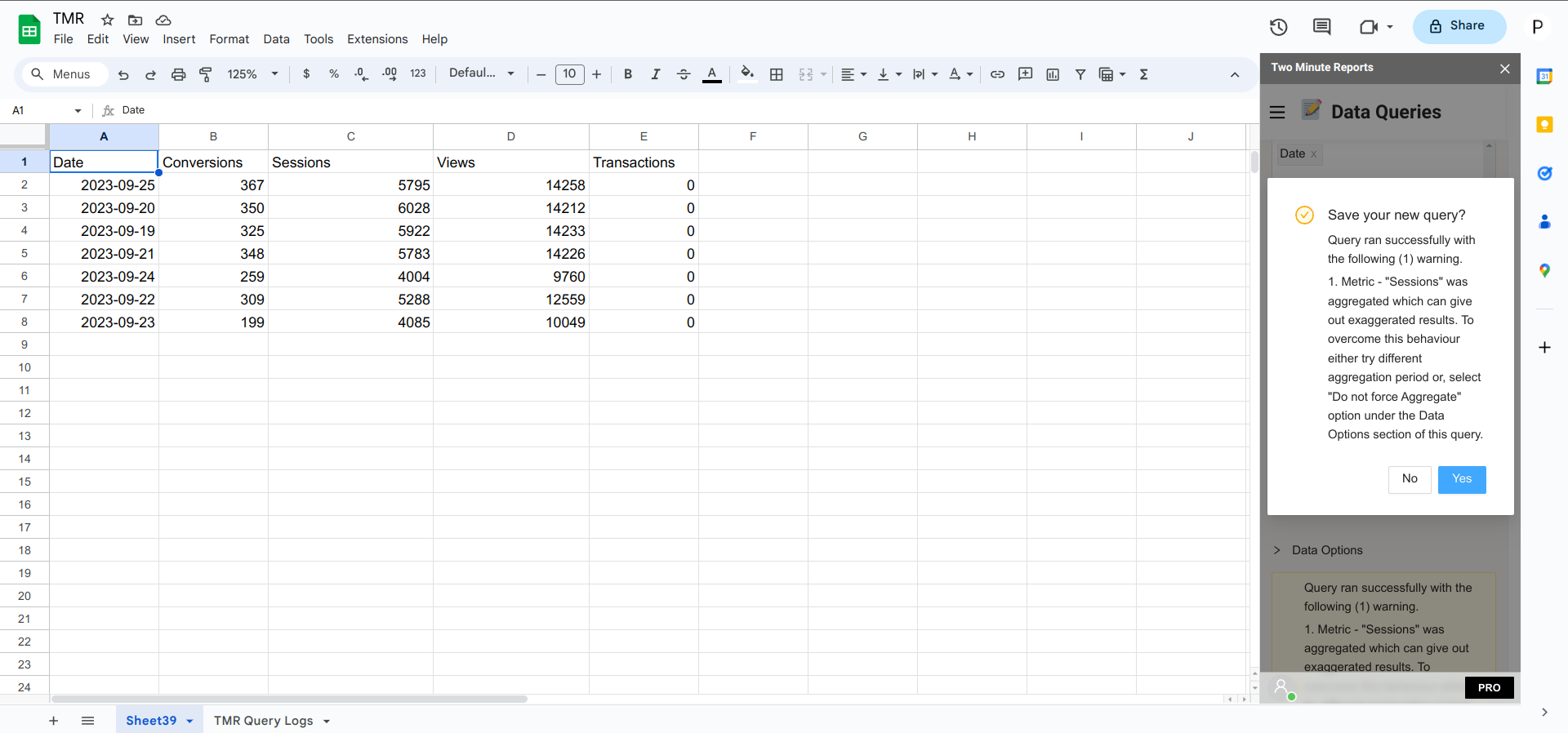Expand the Data Options section
1568x733 pixels.
pyautogui.click(x=1317, y=550)
